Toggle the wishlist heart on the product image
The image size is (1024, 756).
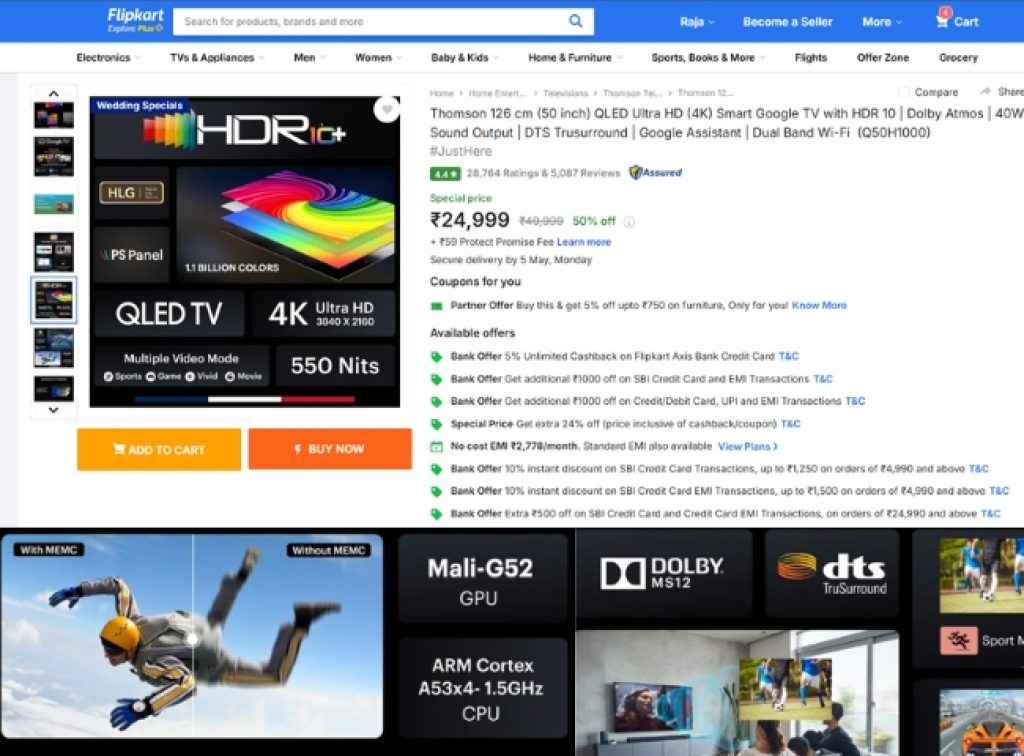click(388, 110)
